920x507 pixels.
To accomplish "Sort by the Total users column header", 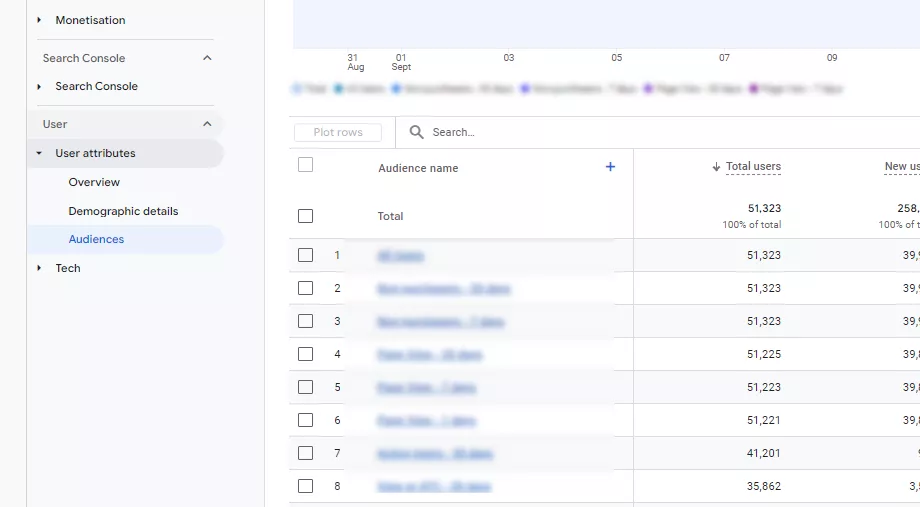I will [753, 167].
